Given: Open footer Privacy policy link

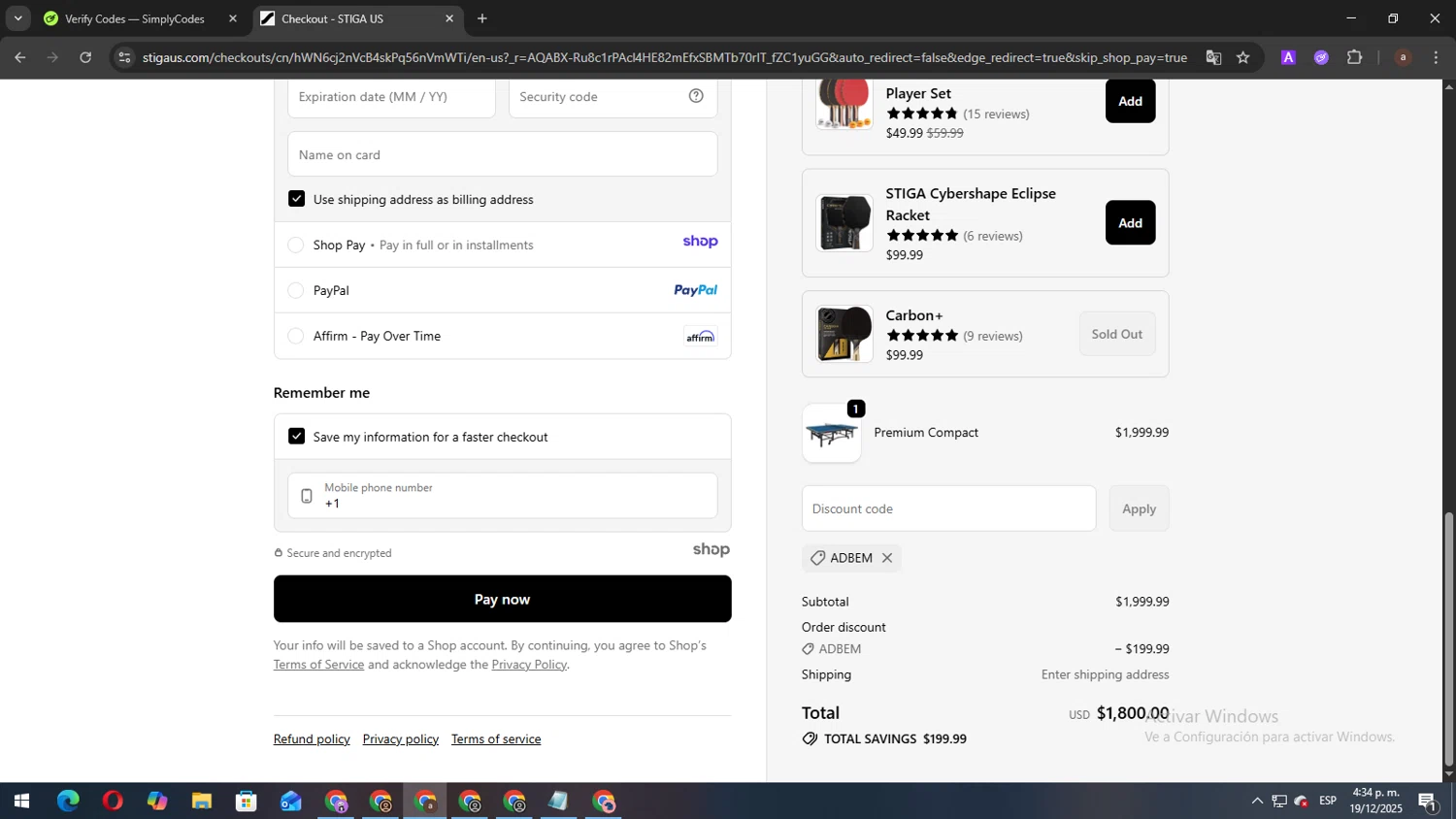Looking at the screenshot, I should tap(401, 739).
